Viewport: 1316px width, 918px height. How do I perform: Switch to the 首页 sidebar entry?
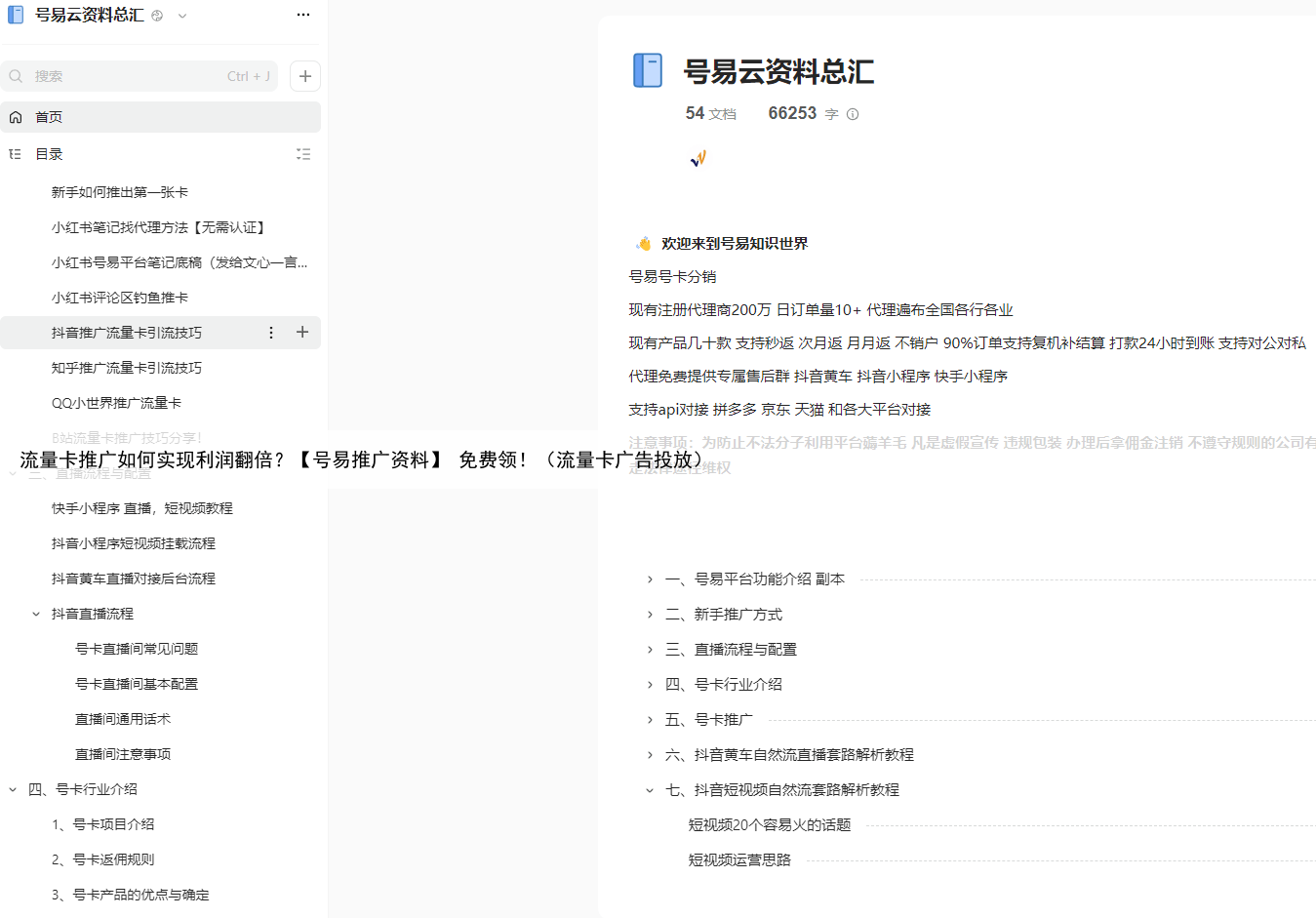[48, 116]
